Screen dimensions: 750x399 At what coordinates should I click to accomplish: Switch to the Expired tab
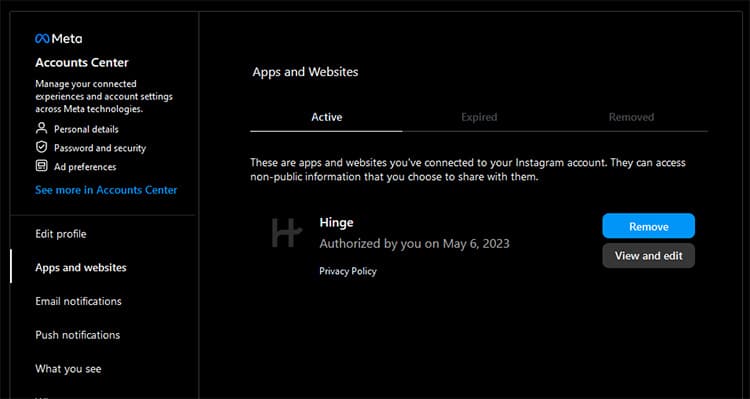click(x=479, y=117)
